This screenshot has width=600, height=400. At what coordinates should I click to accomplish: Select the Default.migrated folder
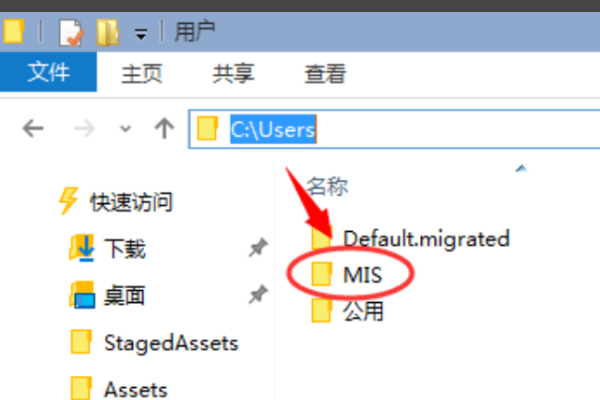[x=411, y=238]
